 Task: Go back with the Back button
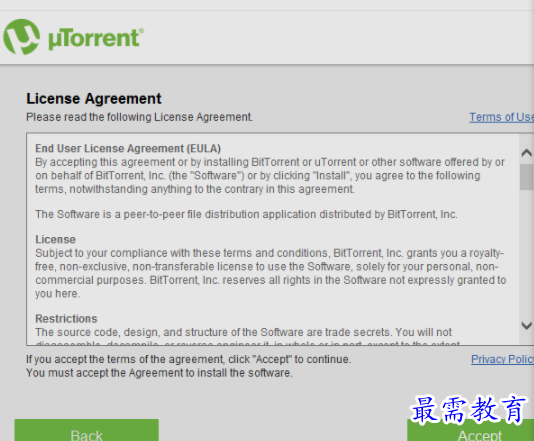[x=87, y=430]
